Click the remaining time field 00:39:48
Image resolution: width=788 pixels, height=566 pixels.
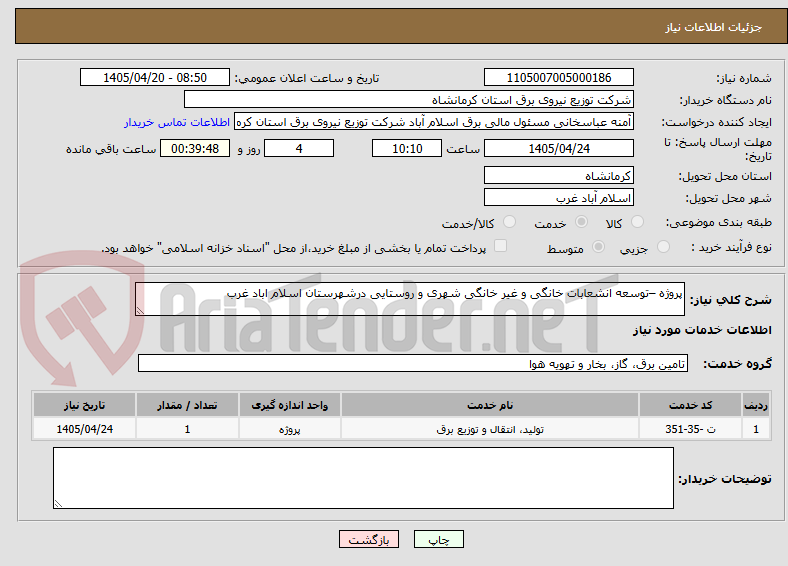pyautogui.click(x=195, y=148)
